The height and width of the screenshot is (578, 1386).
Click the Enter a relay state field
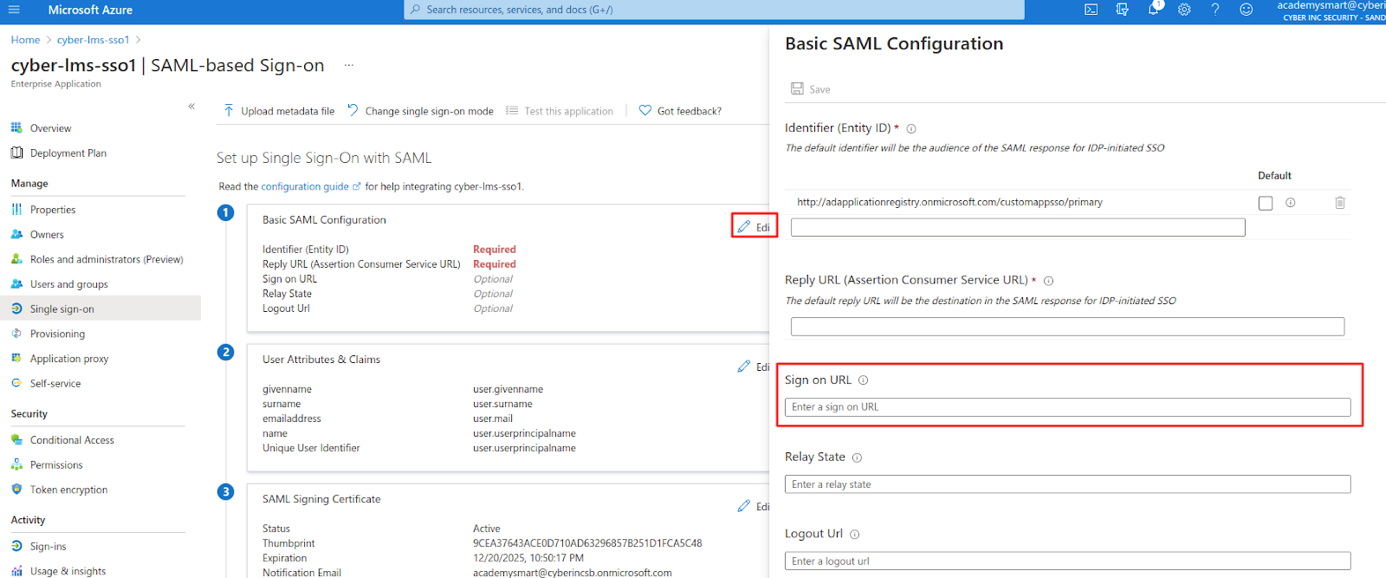[x=1068, y=484]
